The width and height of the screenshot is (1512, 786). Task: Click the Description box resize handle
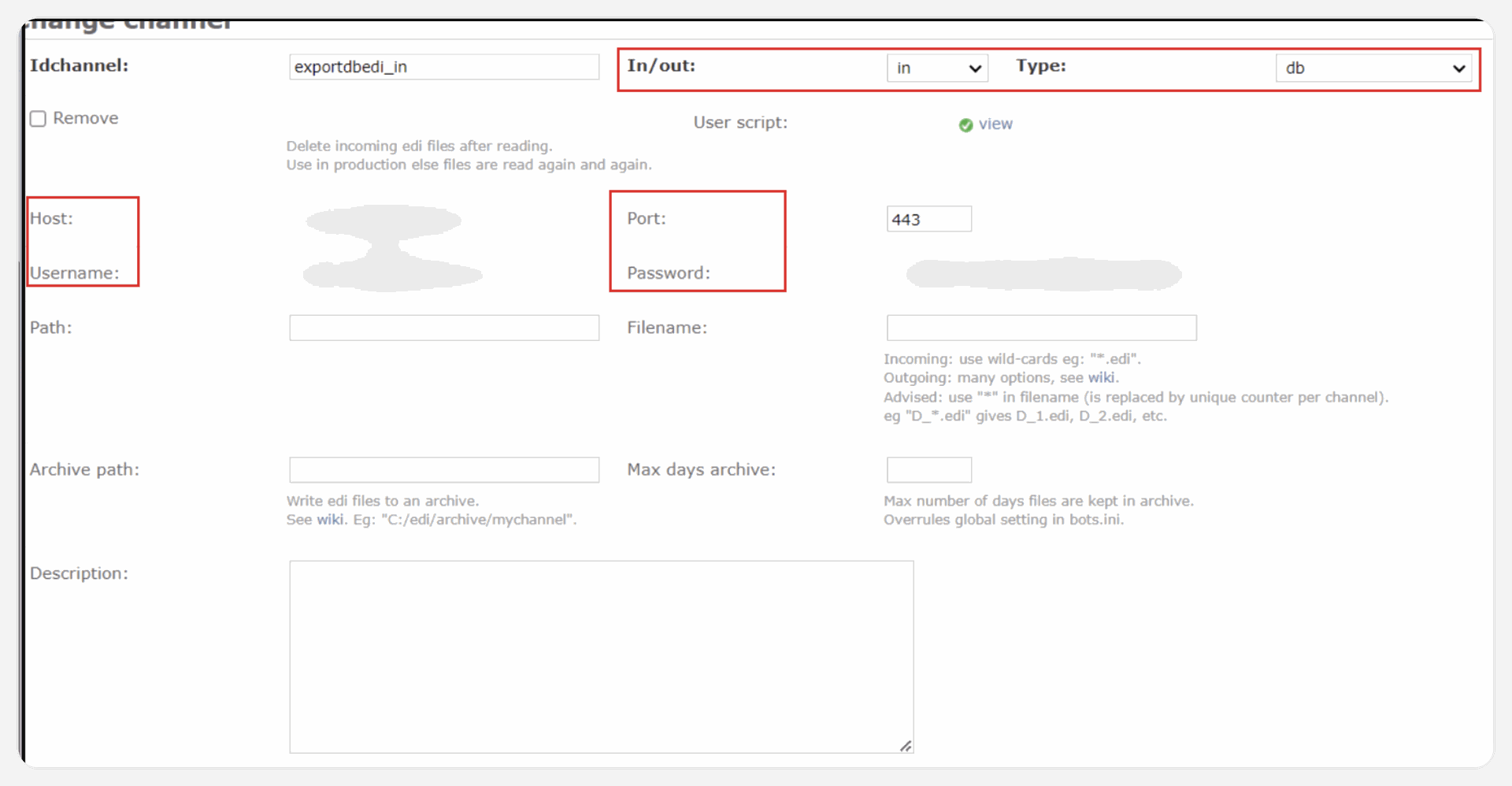click(x=906, y=745)
